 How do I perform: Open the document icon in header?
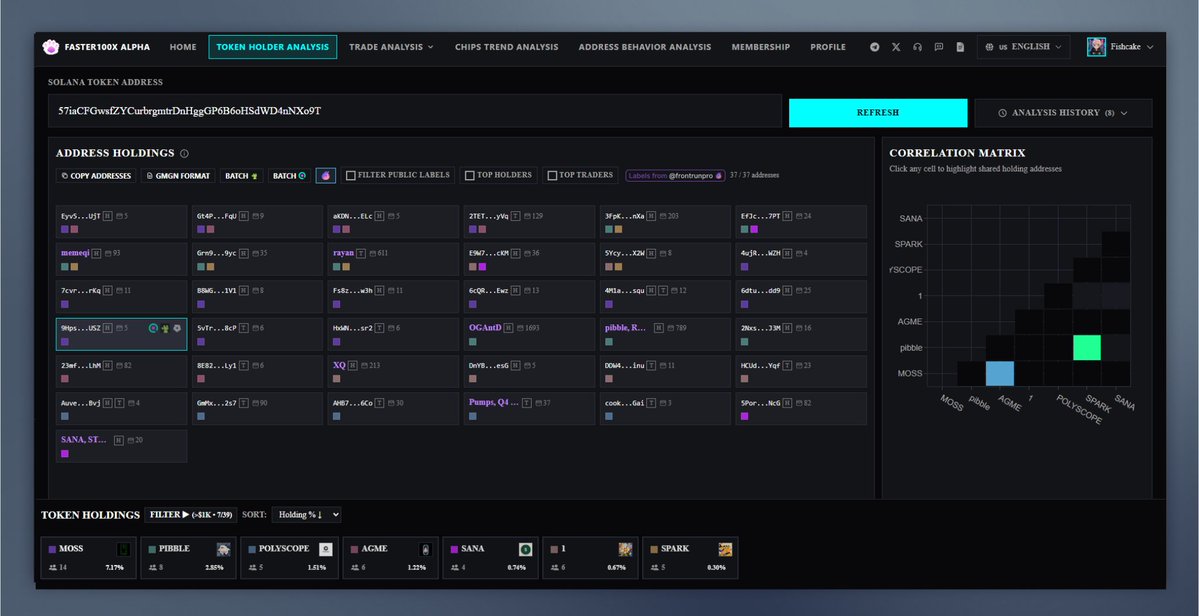click(959, 47)
